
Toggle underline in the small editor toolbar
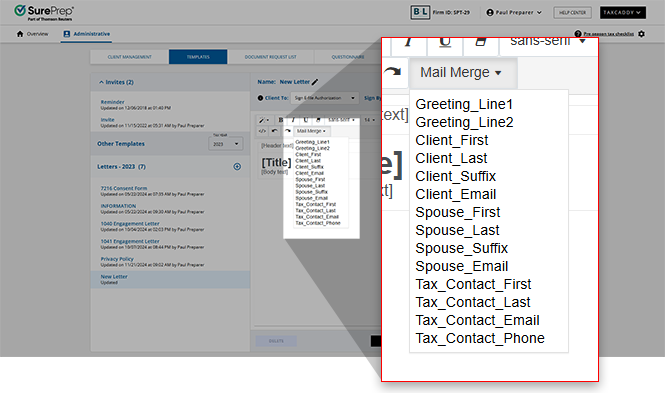(x=306, y=120)
